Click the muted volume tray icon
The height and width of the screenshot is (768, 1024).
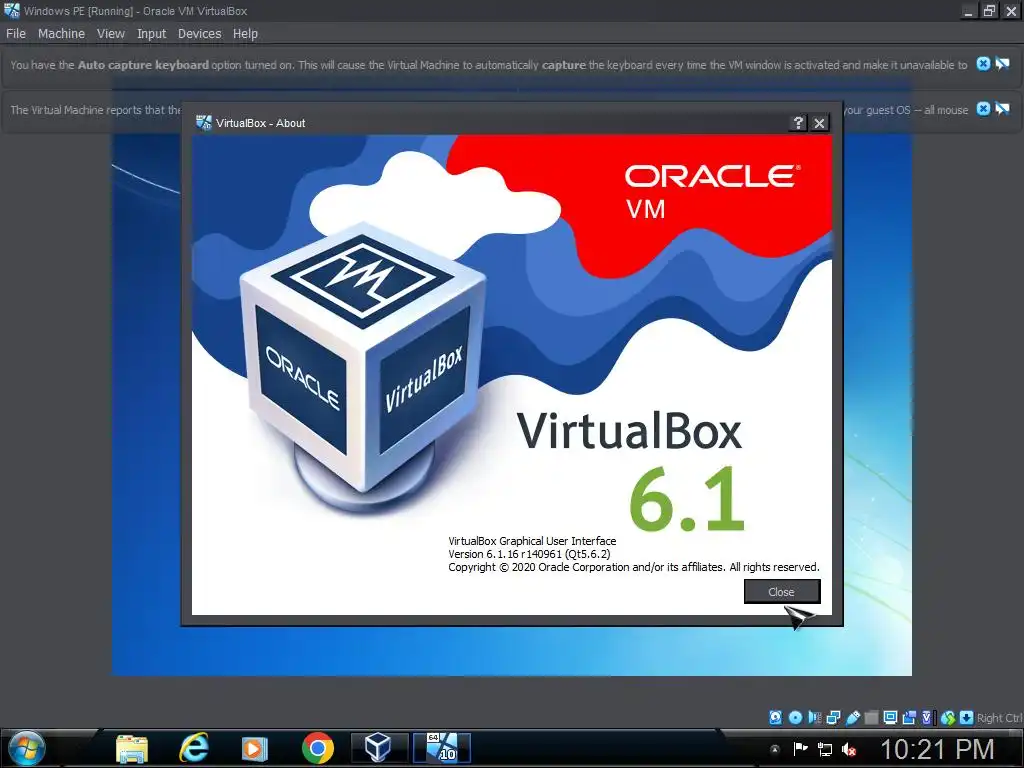coord(849,749)
